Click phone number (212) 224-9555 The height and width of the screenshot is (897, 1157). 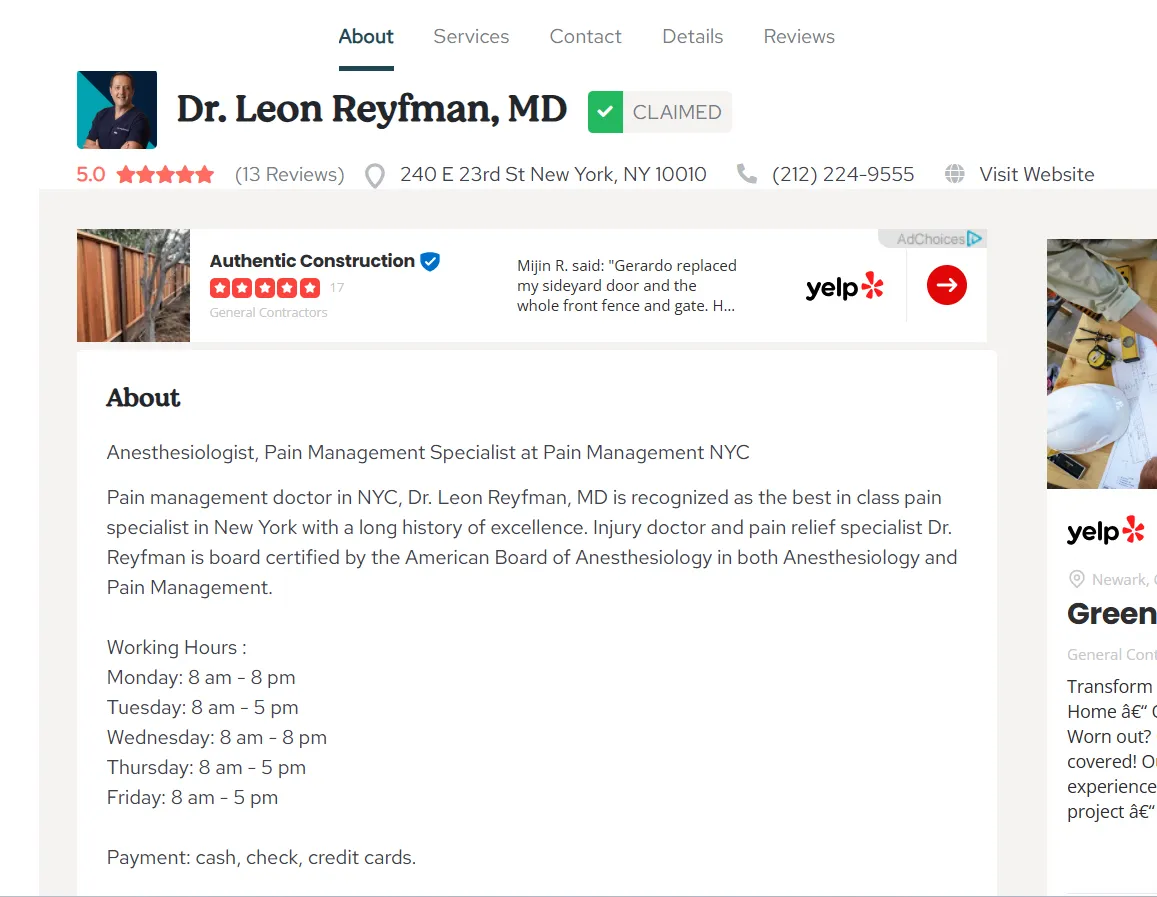point(843,175)
